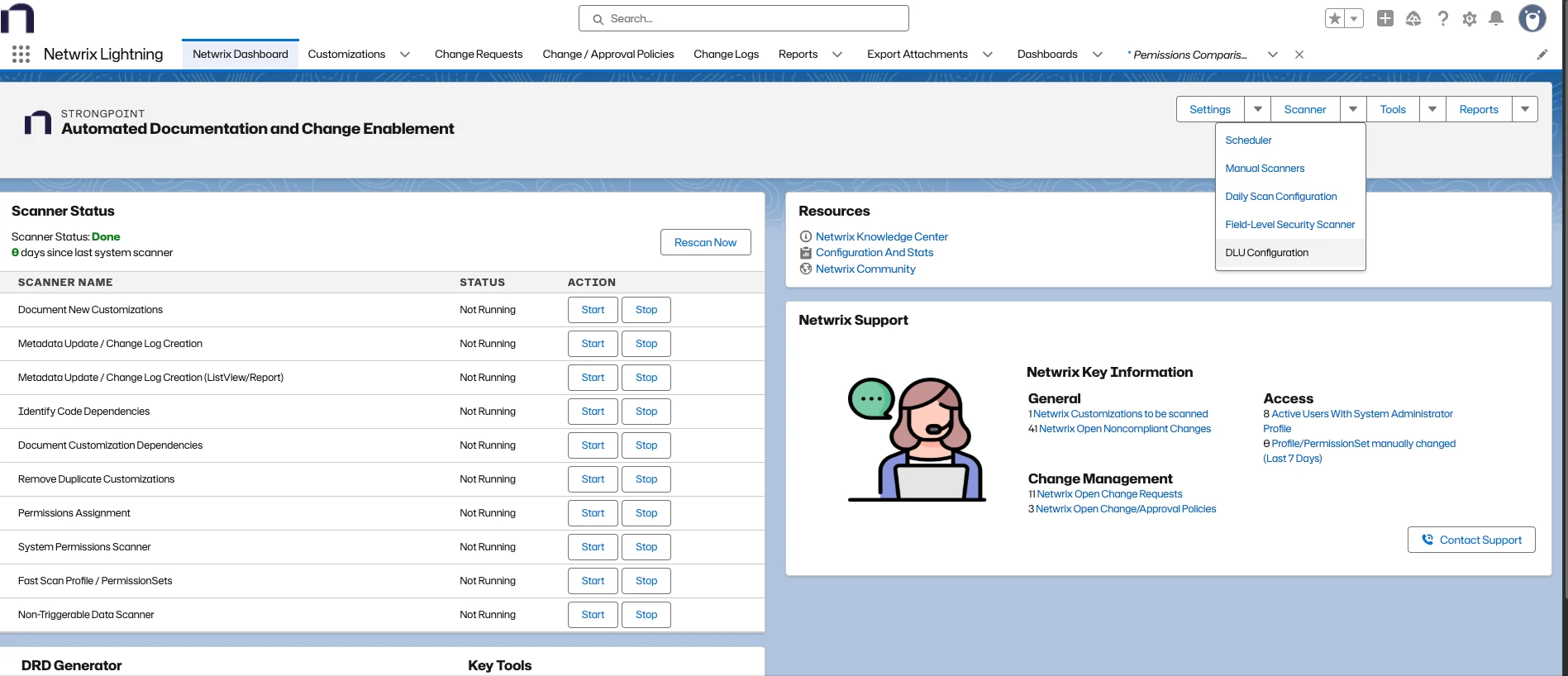Open the Trailhead guidance center icon
The image size is (1568, 676).
click(1413, 18)
